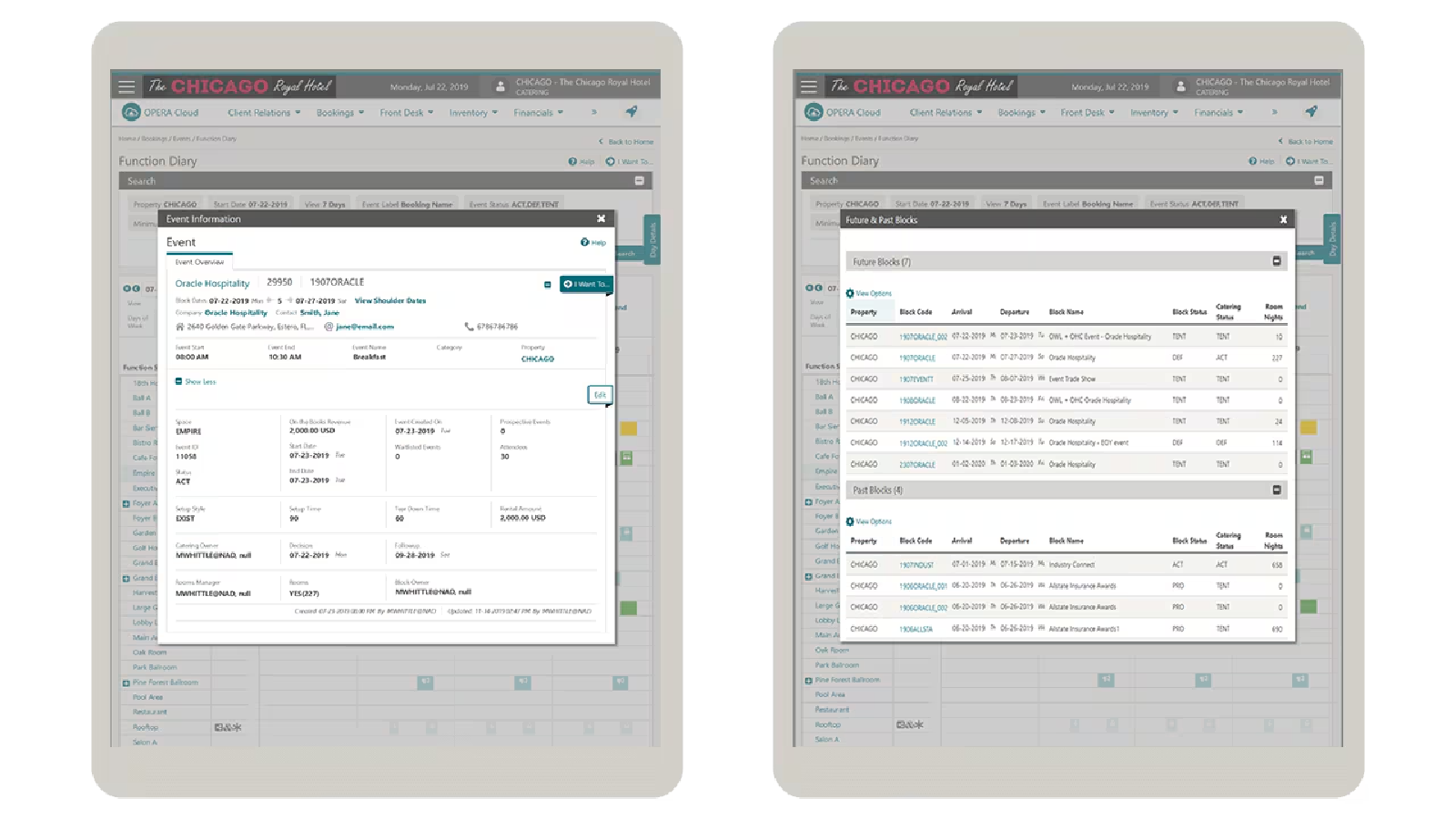This screenshot has height=819, width=1456.
Task: Collapse the Search panel on the Event Information tablet
Action: 639,181
